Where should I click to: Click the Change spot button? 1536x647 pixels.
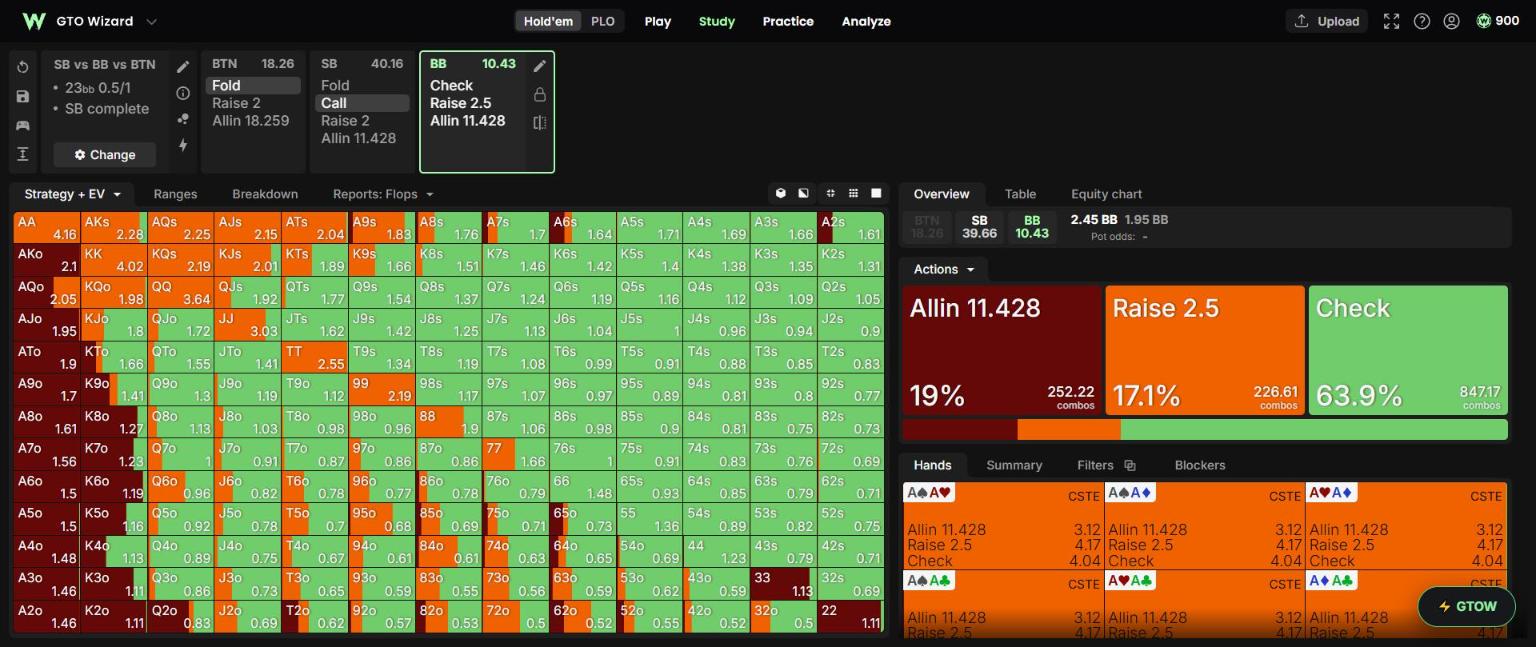pyautogui.click(x=105, y=155)
